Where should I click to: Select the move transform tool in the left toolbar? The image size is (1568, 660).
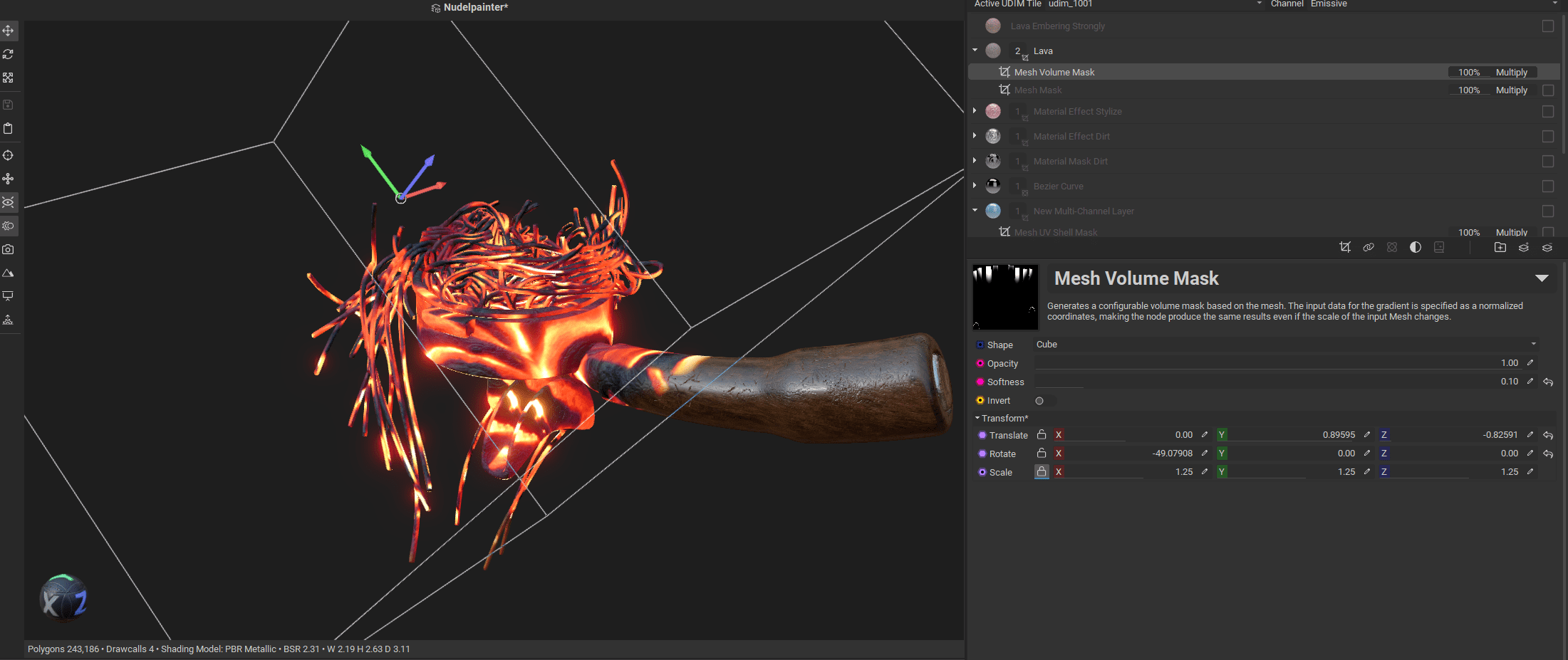tap(9, 31)
